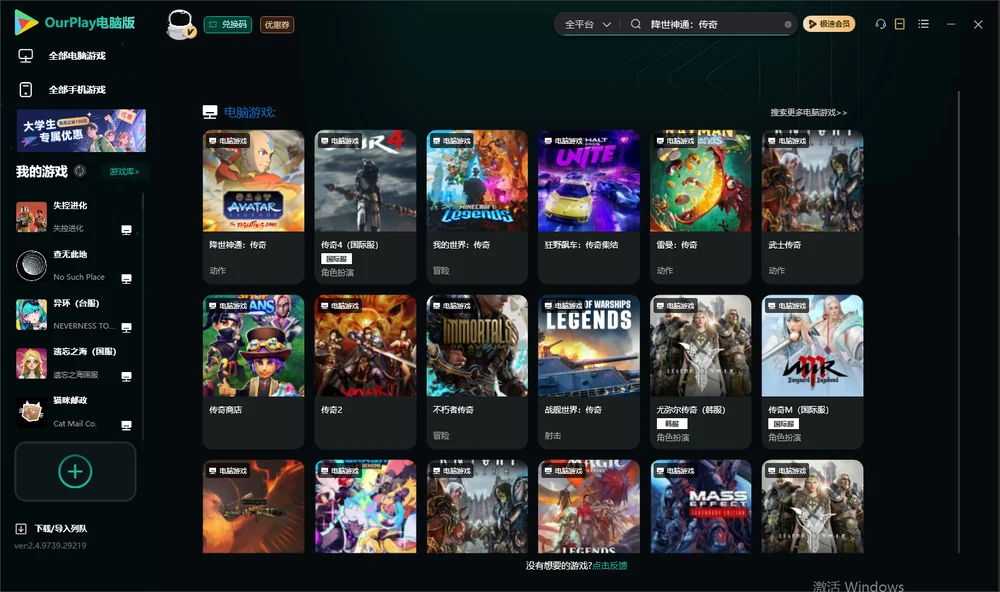
Task: Refresh the 我的游戏 list
Action: (80, 171)
